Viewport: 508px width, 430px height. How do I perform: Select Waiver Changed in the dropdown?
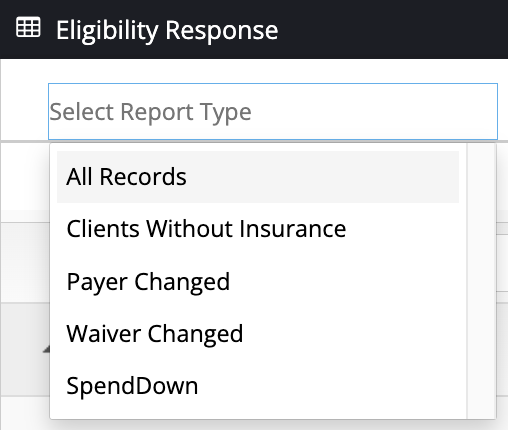pos(258,334)
